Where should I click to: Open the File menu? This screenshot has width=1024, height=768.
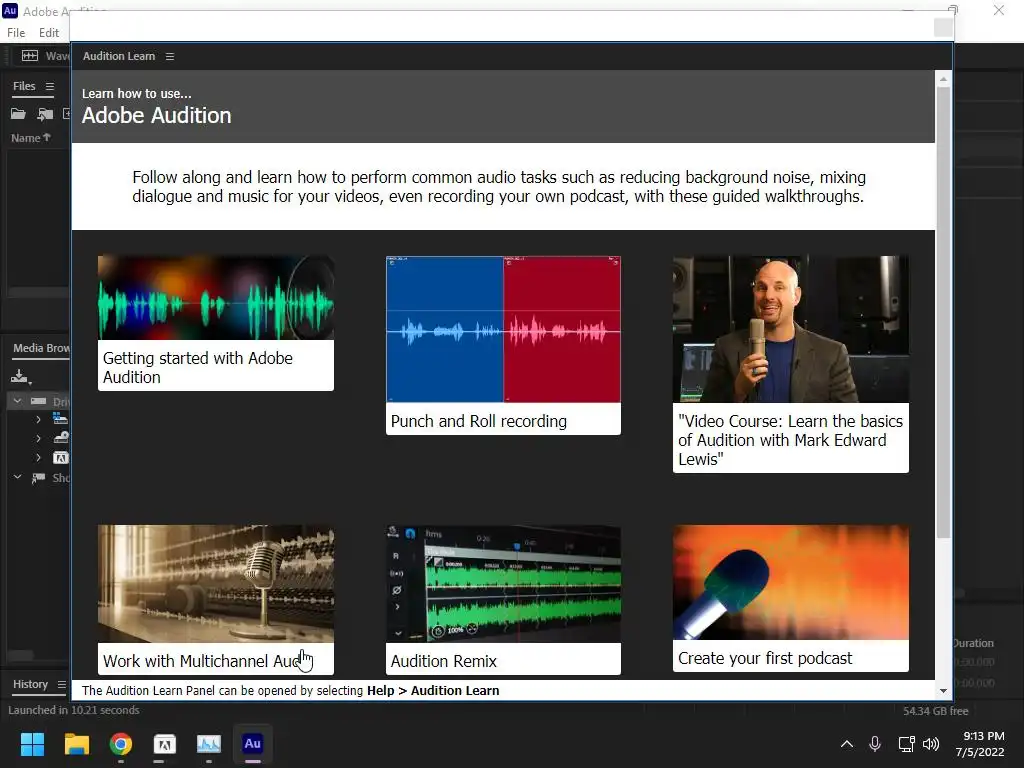[x=16, y=33]
